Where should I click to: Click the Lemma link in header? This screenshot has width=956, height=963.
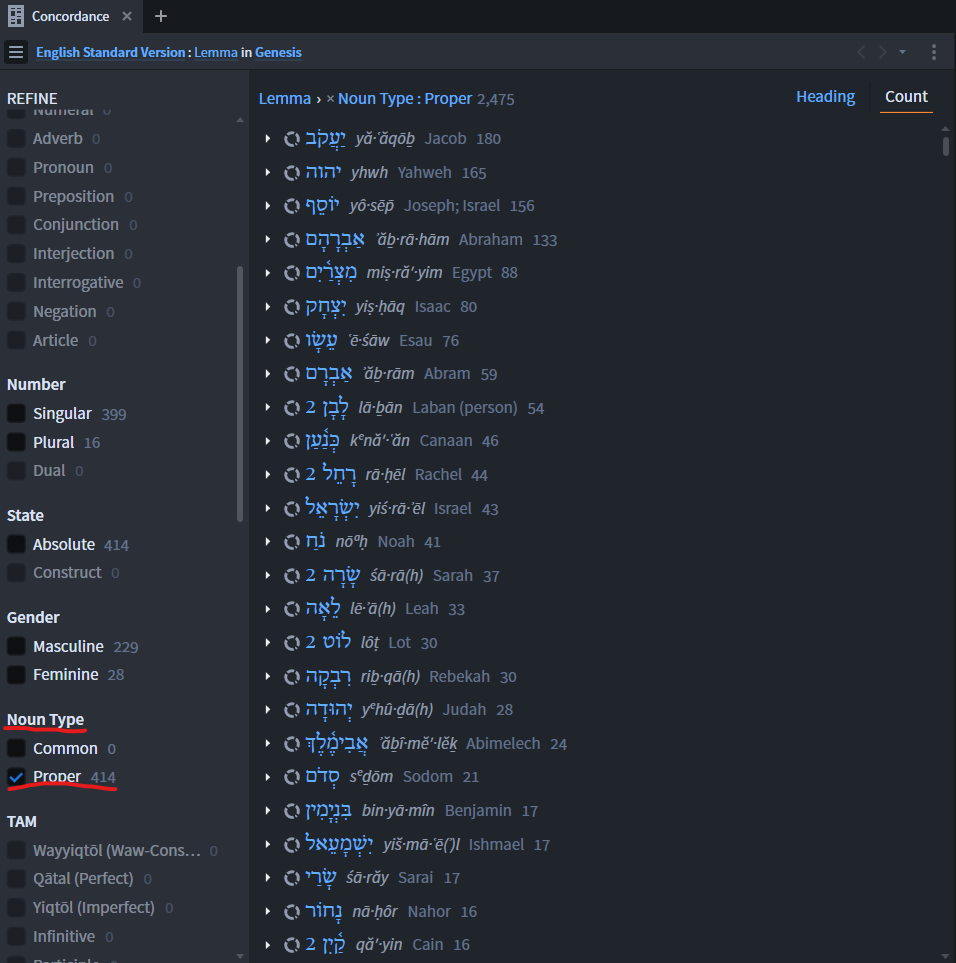[x=216, y=52]
